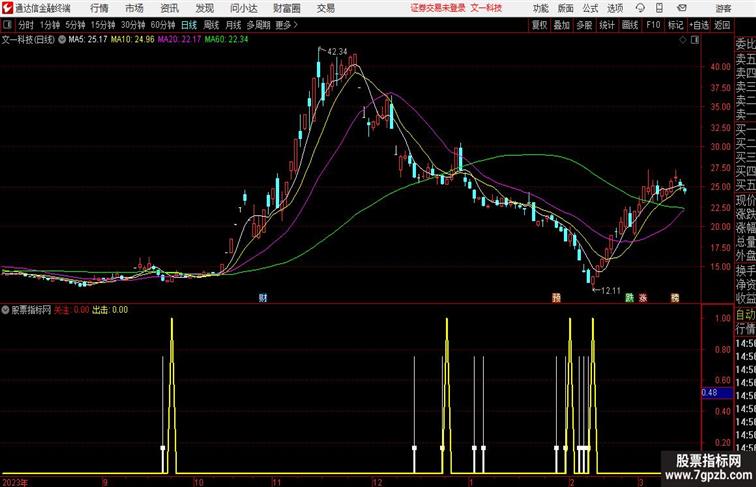The width and height of the screenshot is (756, 487).
Task: Click month 10 on the time axis
Action: point(198,482)
